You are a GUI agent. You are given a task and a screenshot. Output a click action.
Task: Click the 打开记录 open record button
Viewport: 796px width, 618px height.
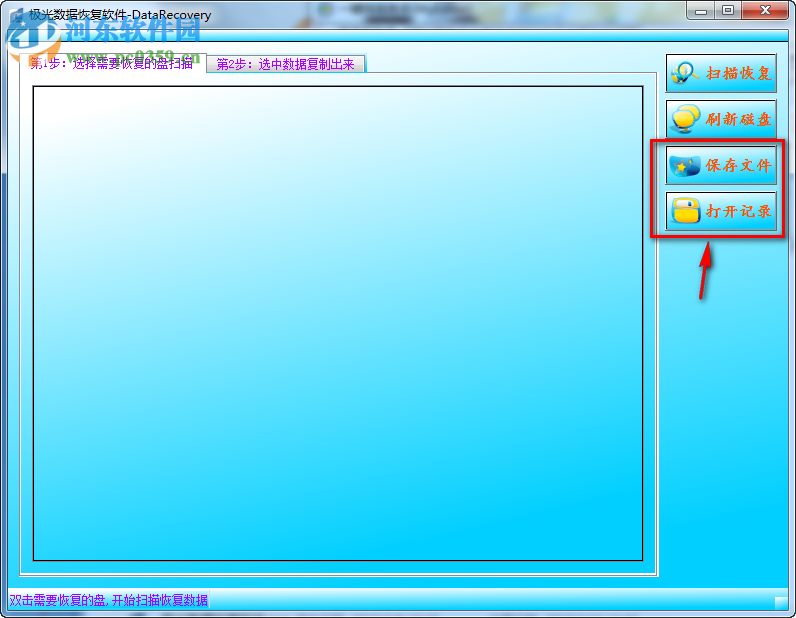point(721,211)
